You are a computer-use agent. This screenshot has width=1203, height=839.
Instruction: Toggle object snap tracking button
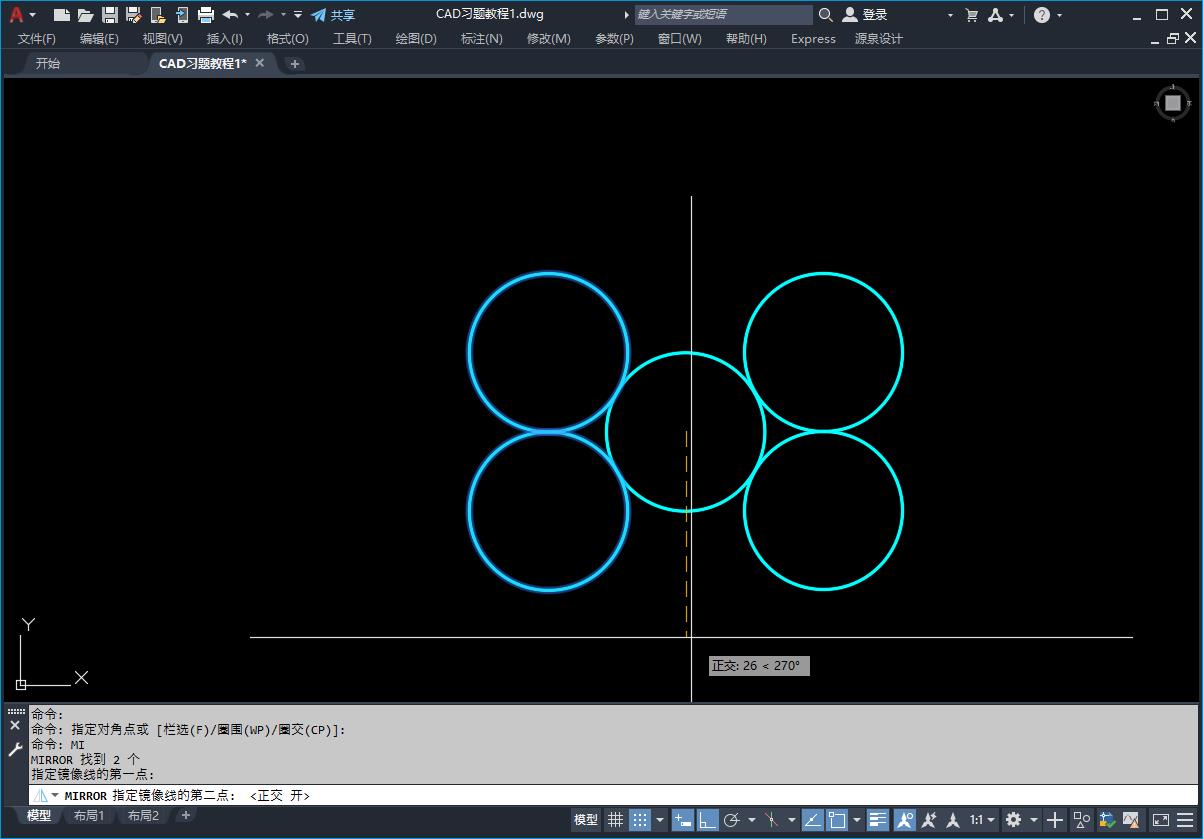[812, 820]
